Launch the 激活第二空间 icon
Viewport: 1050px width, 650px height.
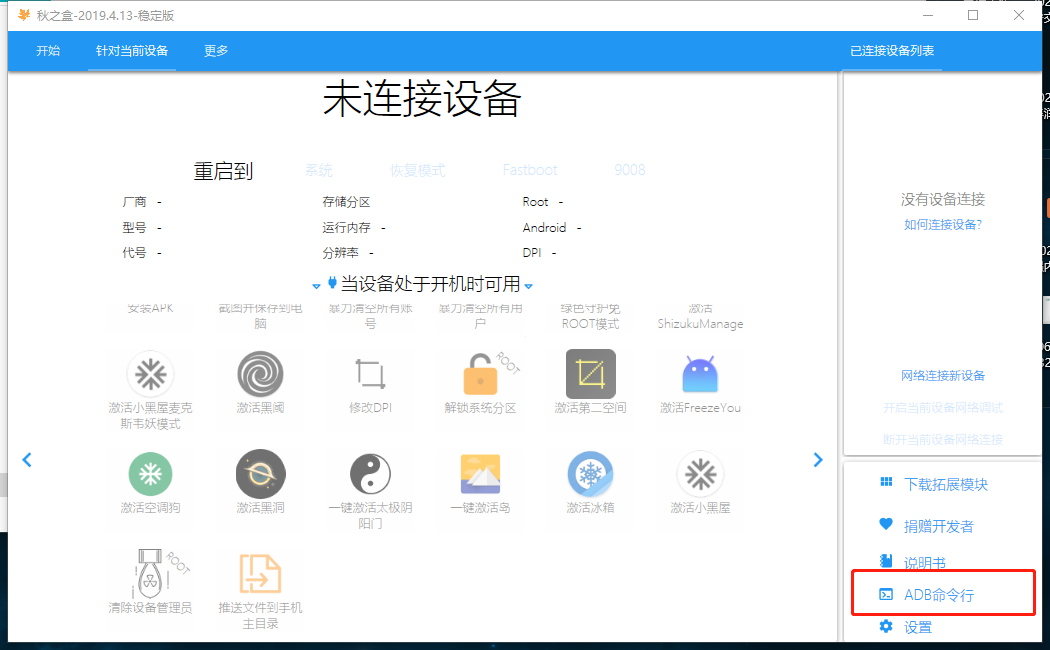[590, 375]
